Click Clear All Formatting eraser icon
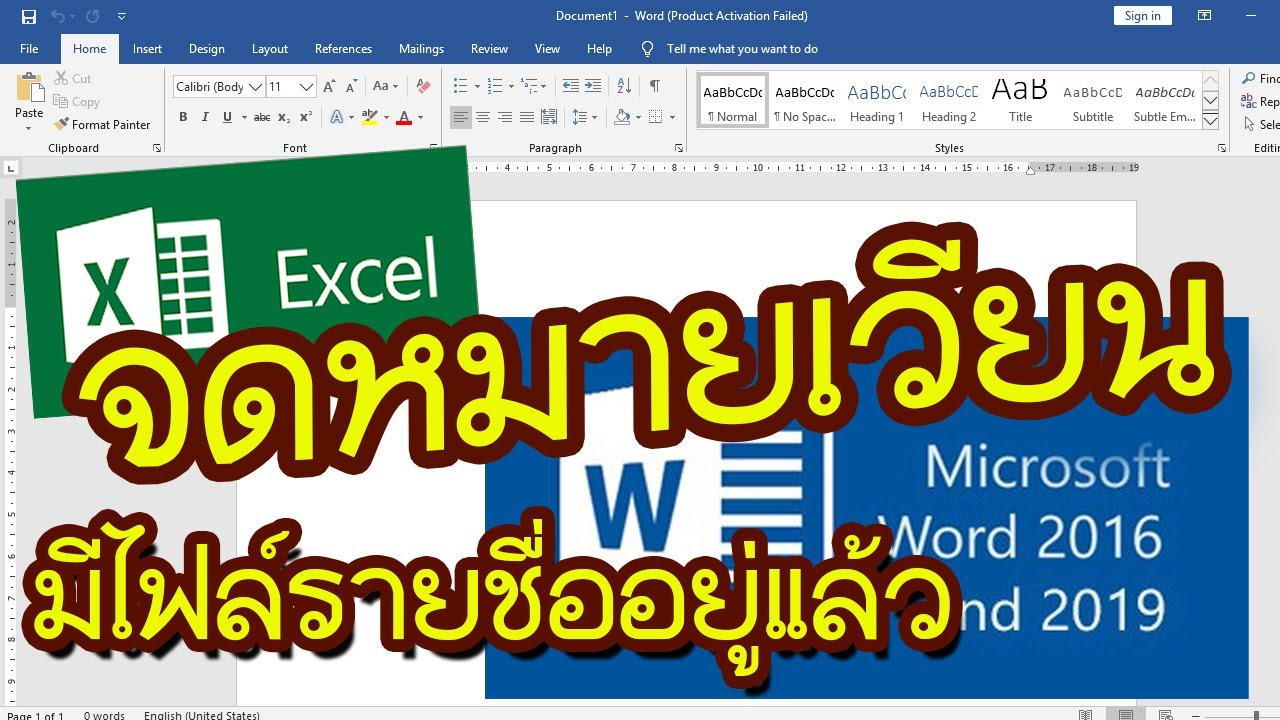 [423, 87]
